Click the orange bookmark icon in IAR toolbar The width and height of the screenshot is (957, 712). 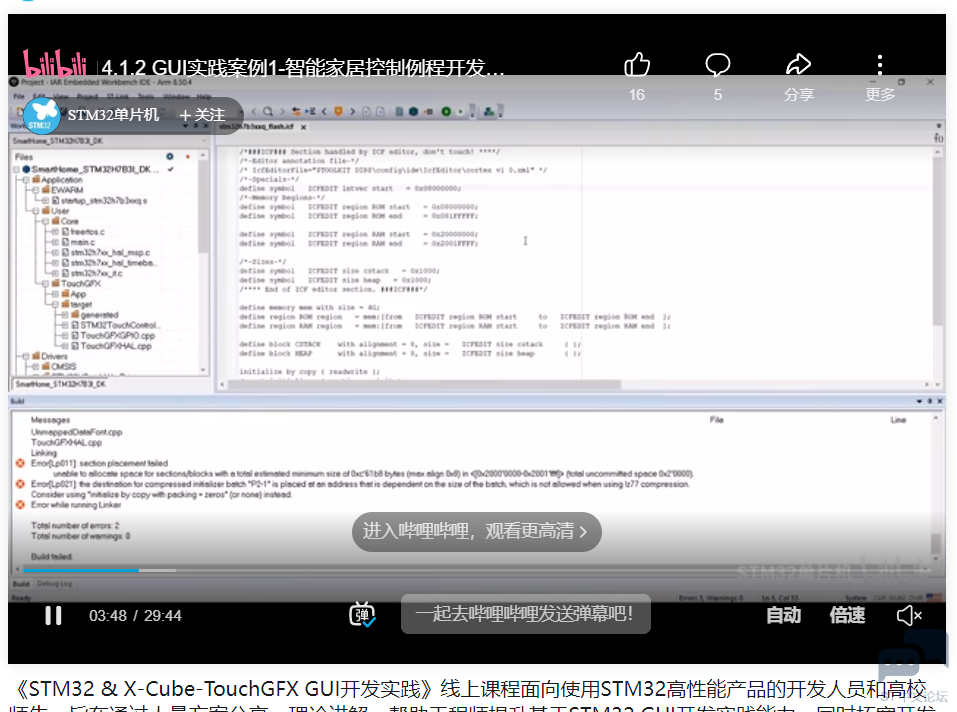point(338,112)
